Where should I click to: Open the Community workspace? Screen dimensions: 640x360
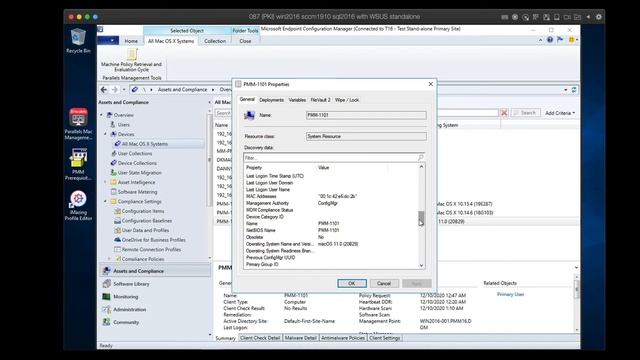coord(126,322)
